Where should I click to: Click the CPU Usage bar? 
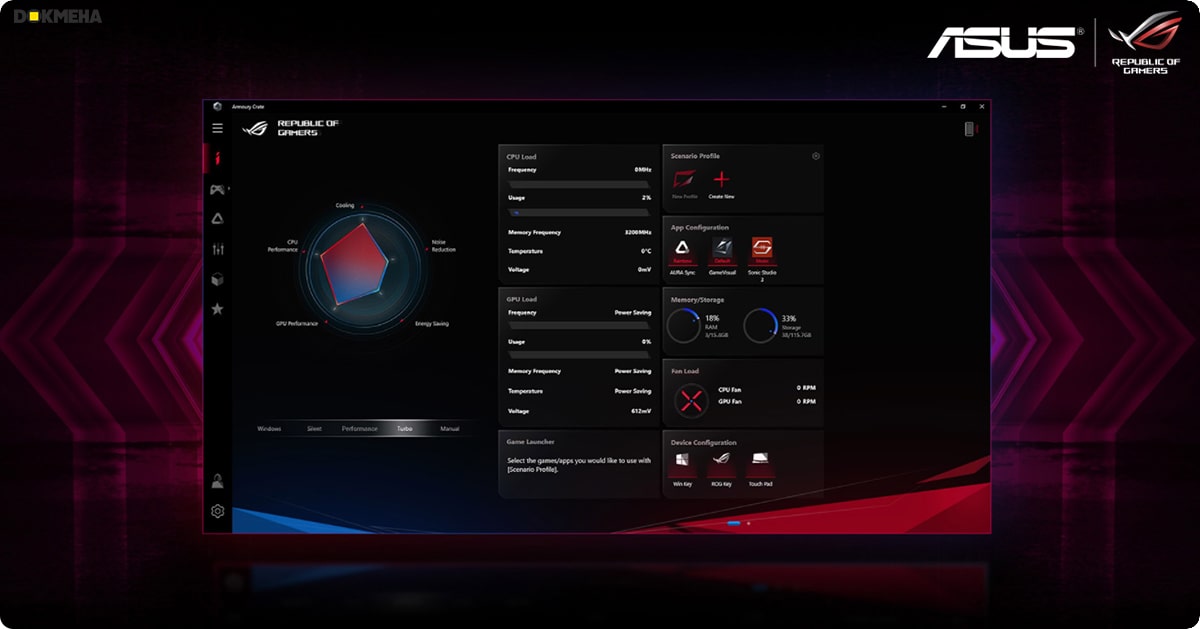579,212
